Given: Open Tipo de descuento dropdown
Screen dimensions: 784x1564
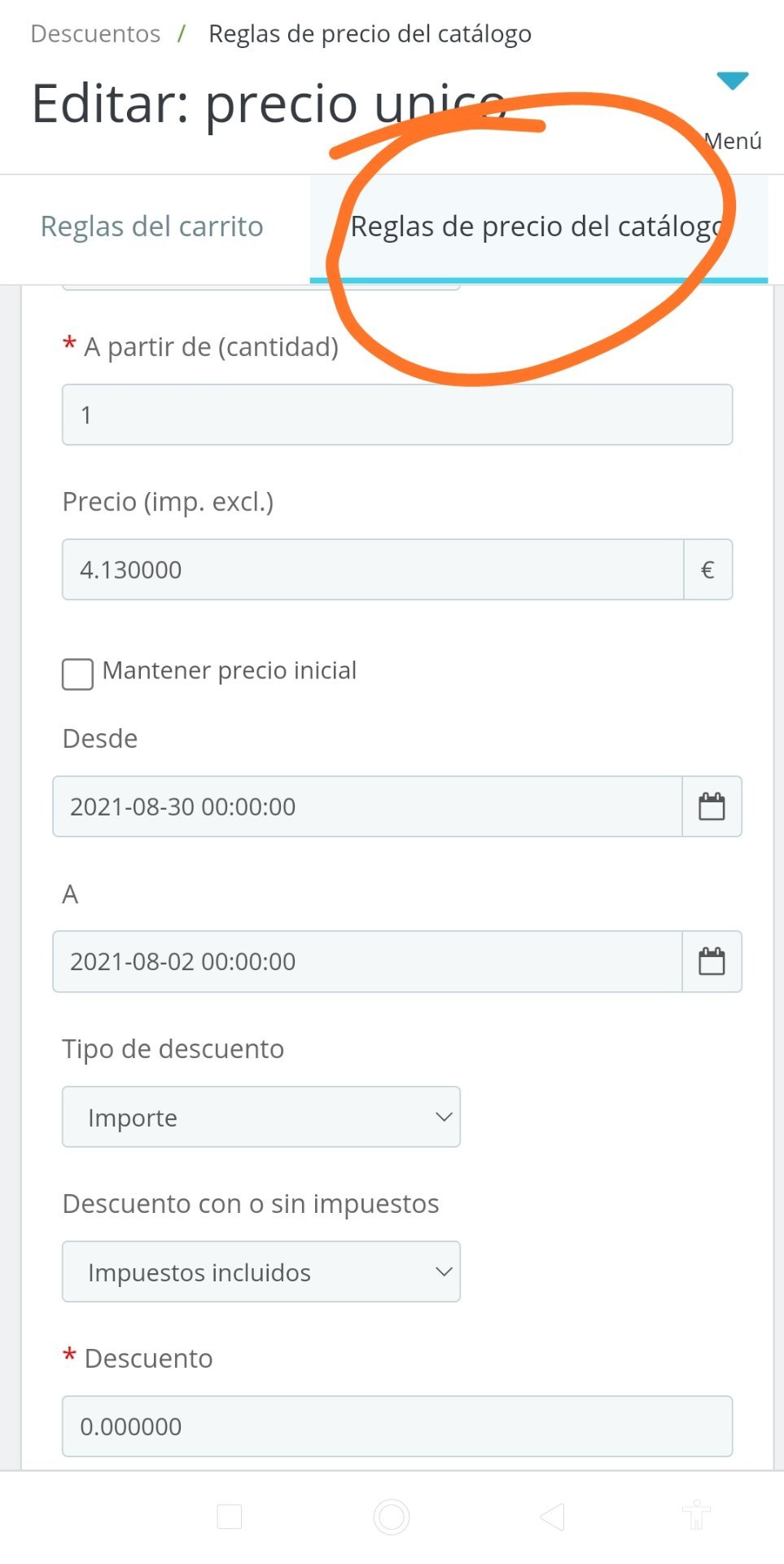Looking at the screenshot, I should point(261,1117).
